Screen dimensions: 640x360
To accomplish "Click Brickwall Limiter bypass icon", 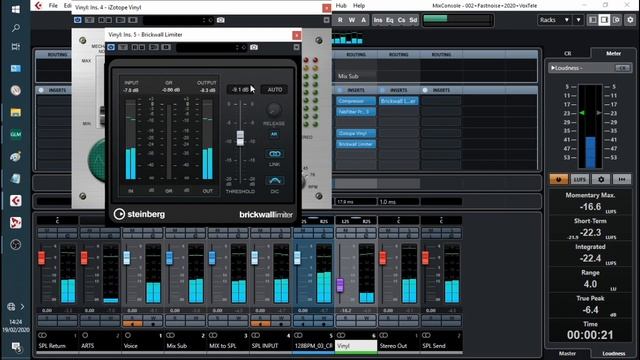I will [123, 47].
